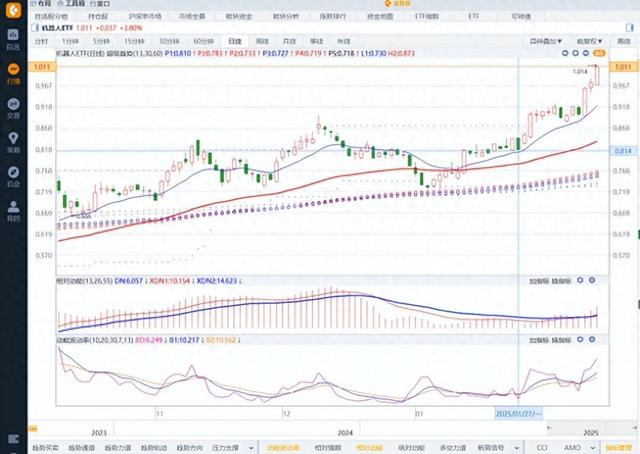This screenshot has width=640, height=454.
Task: Click 换指标 in 动能波动率 panel
Action: point(561,340)
